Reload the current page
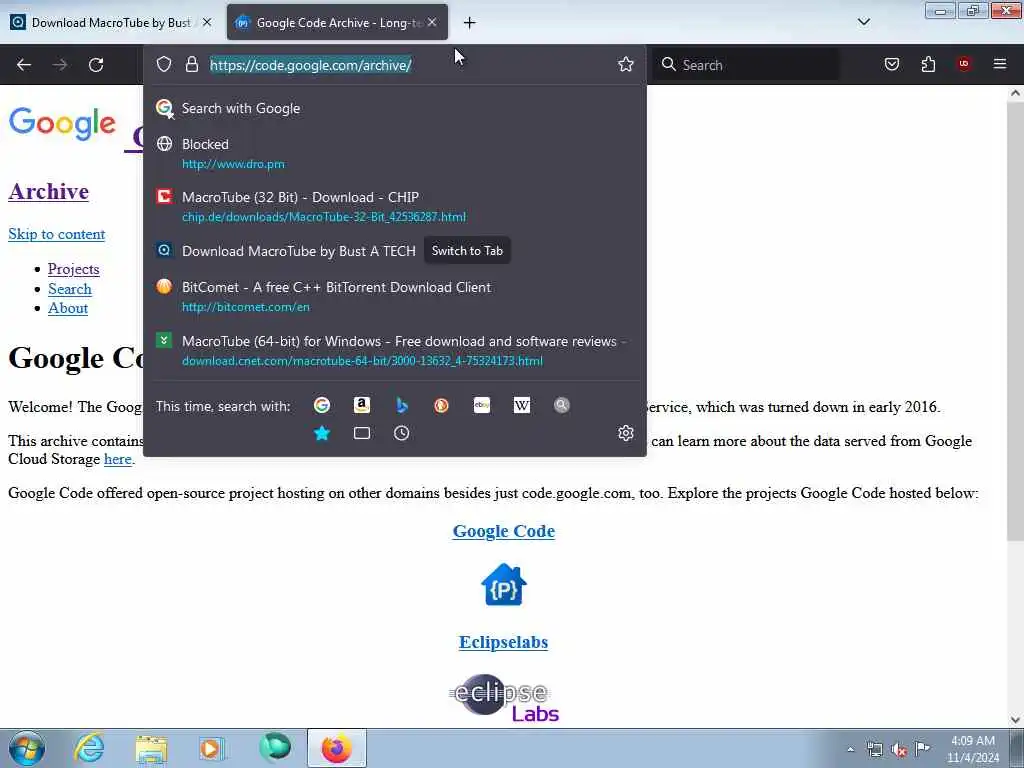This screenshot has width=1024, height=768. point(96,65)
